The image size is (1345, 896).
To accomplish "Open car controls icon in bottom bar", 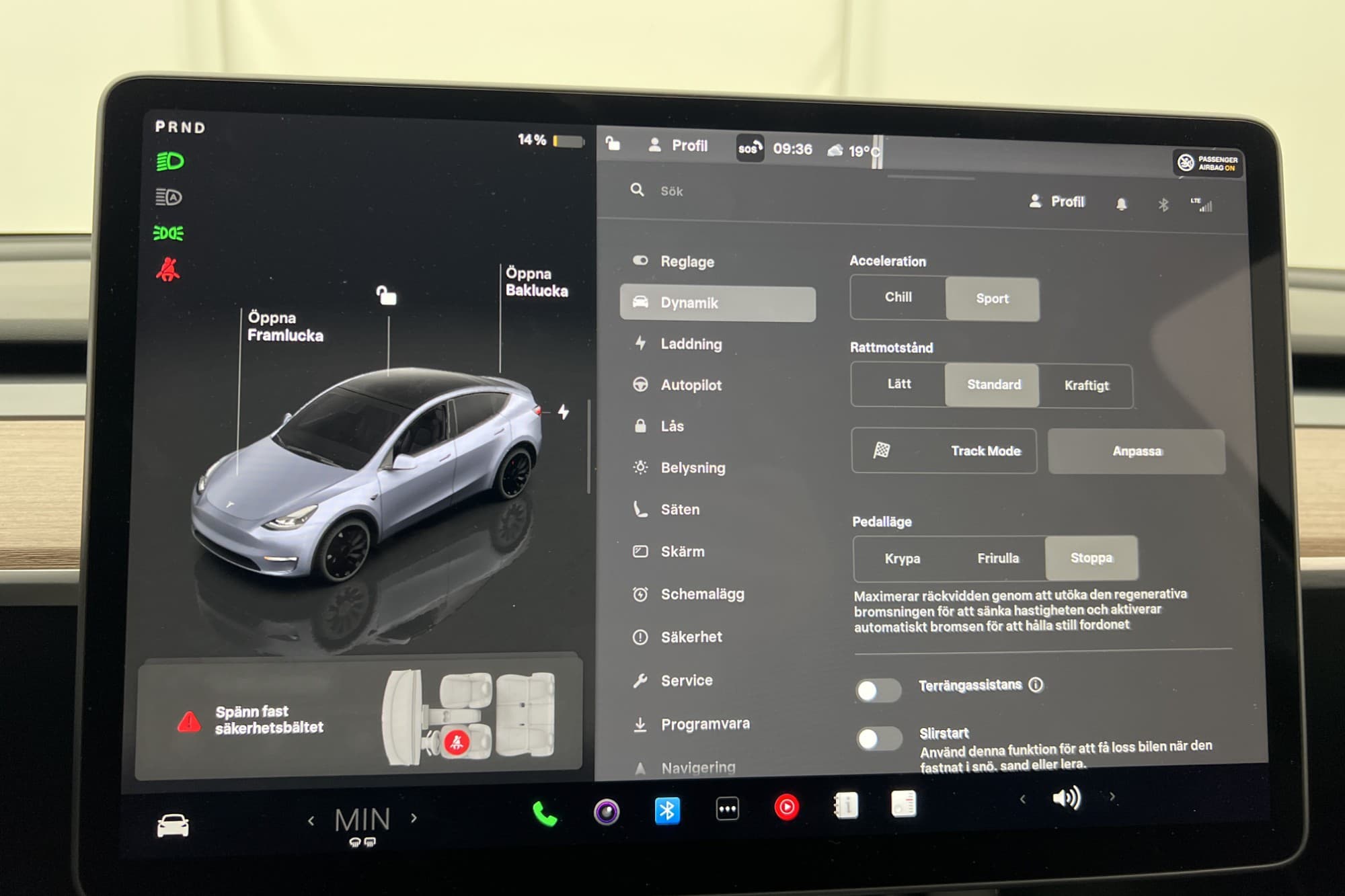I will pyautogui.click(x=173, y=825).
